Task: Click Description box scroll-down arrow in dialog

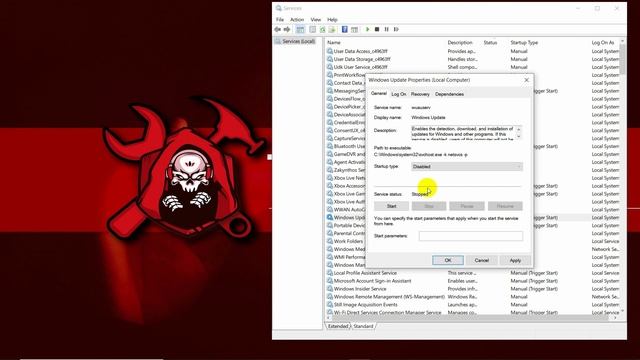Action: [519, 137]
